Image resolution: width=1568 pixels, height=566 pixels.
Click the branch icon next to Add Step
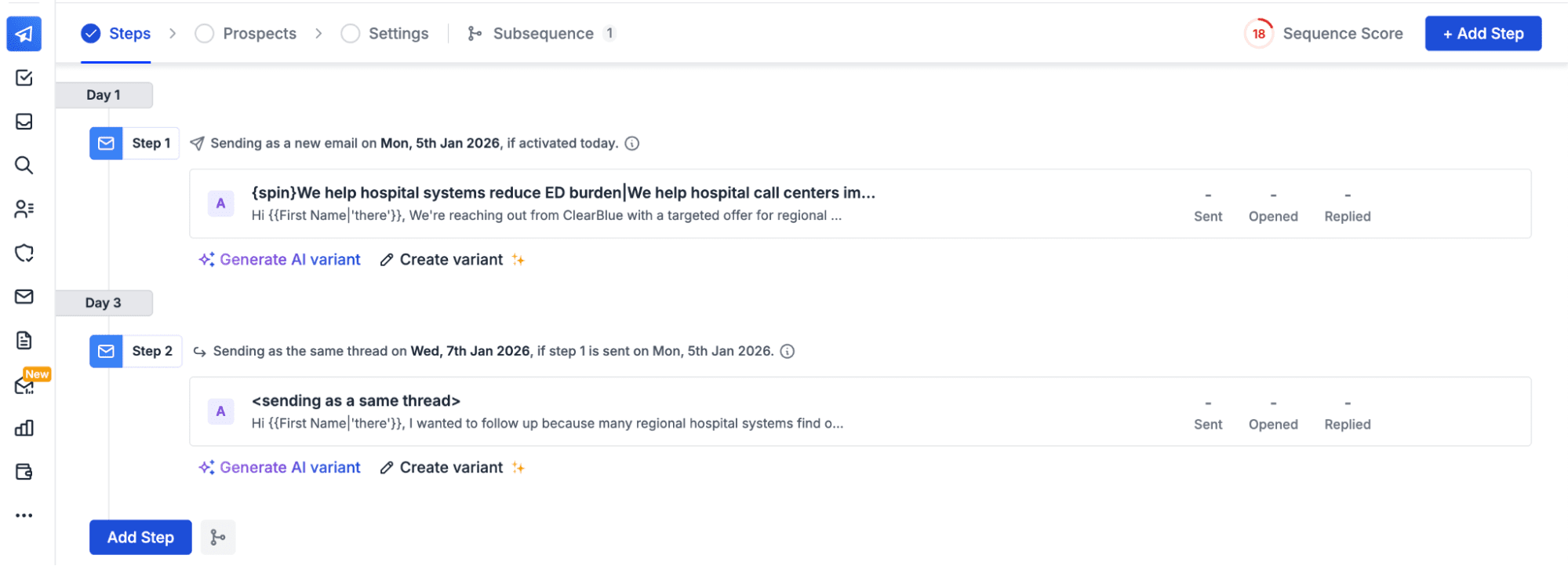(218, 538)
